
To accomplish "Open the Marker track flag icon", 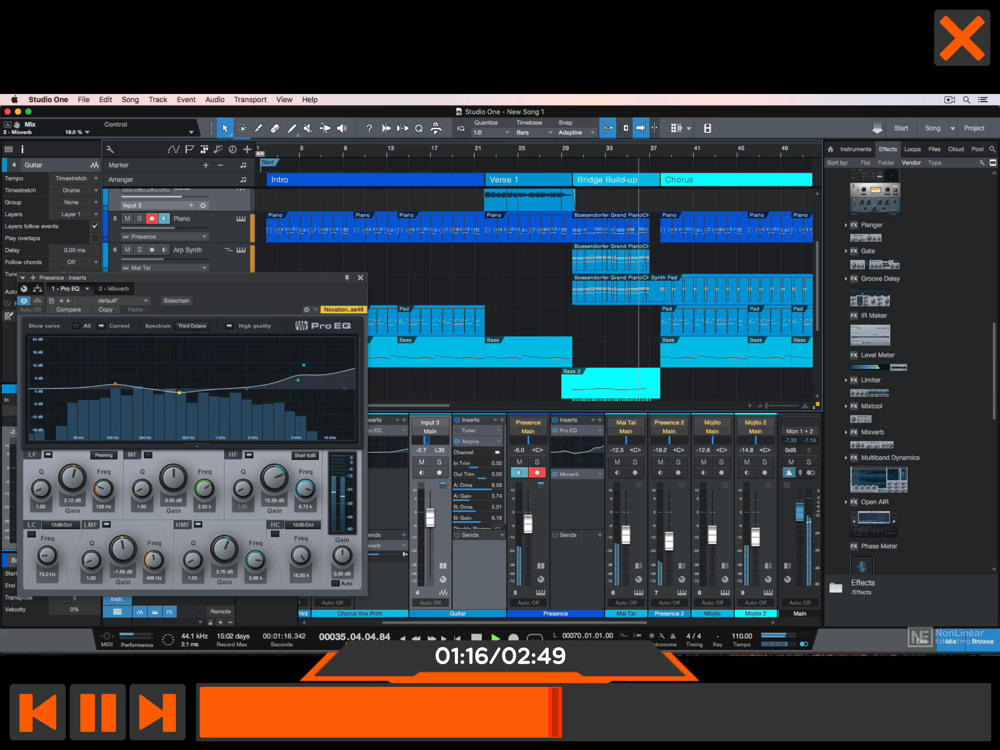I will point(189,149).
